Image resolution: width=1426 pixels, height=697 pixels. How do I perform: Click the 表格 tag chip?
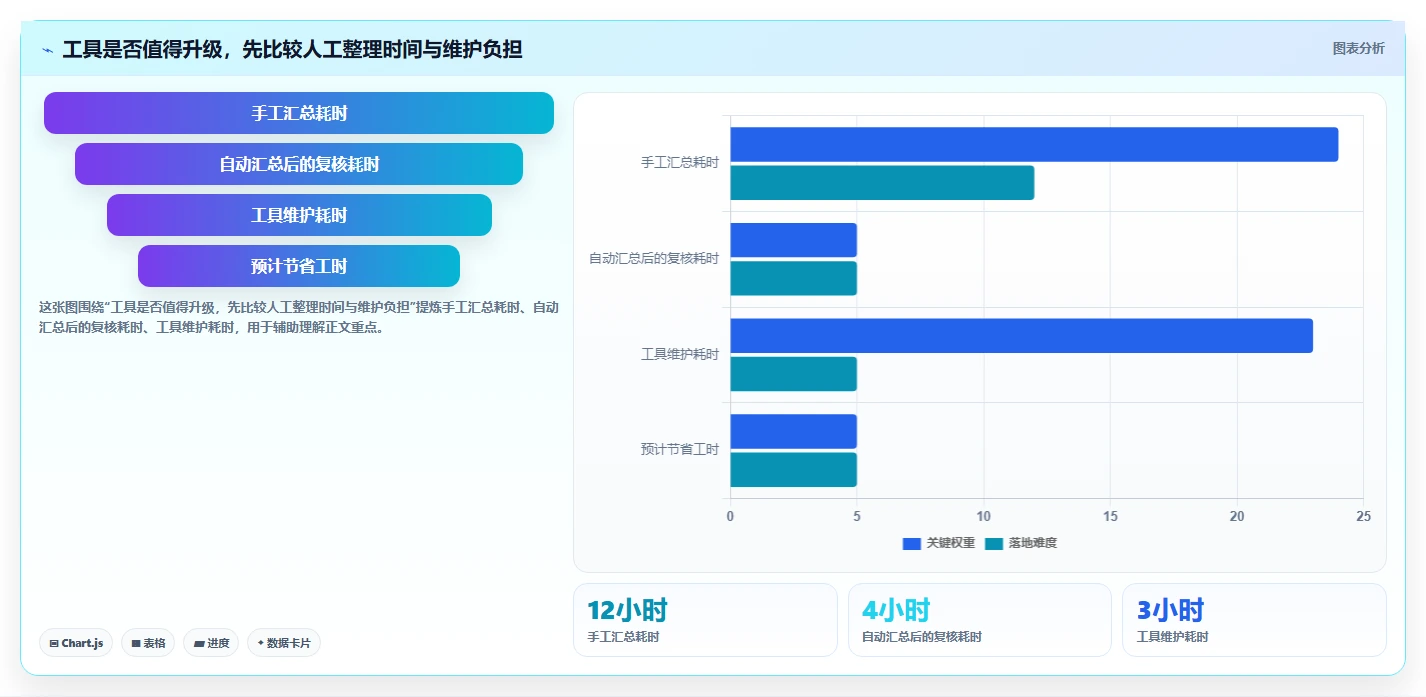[x=148, y=643]
